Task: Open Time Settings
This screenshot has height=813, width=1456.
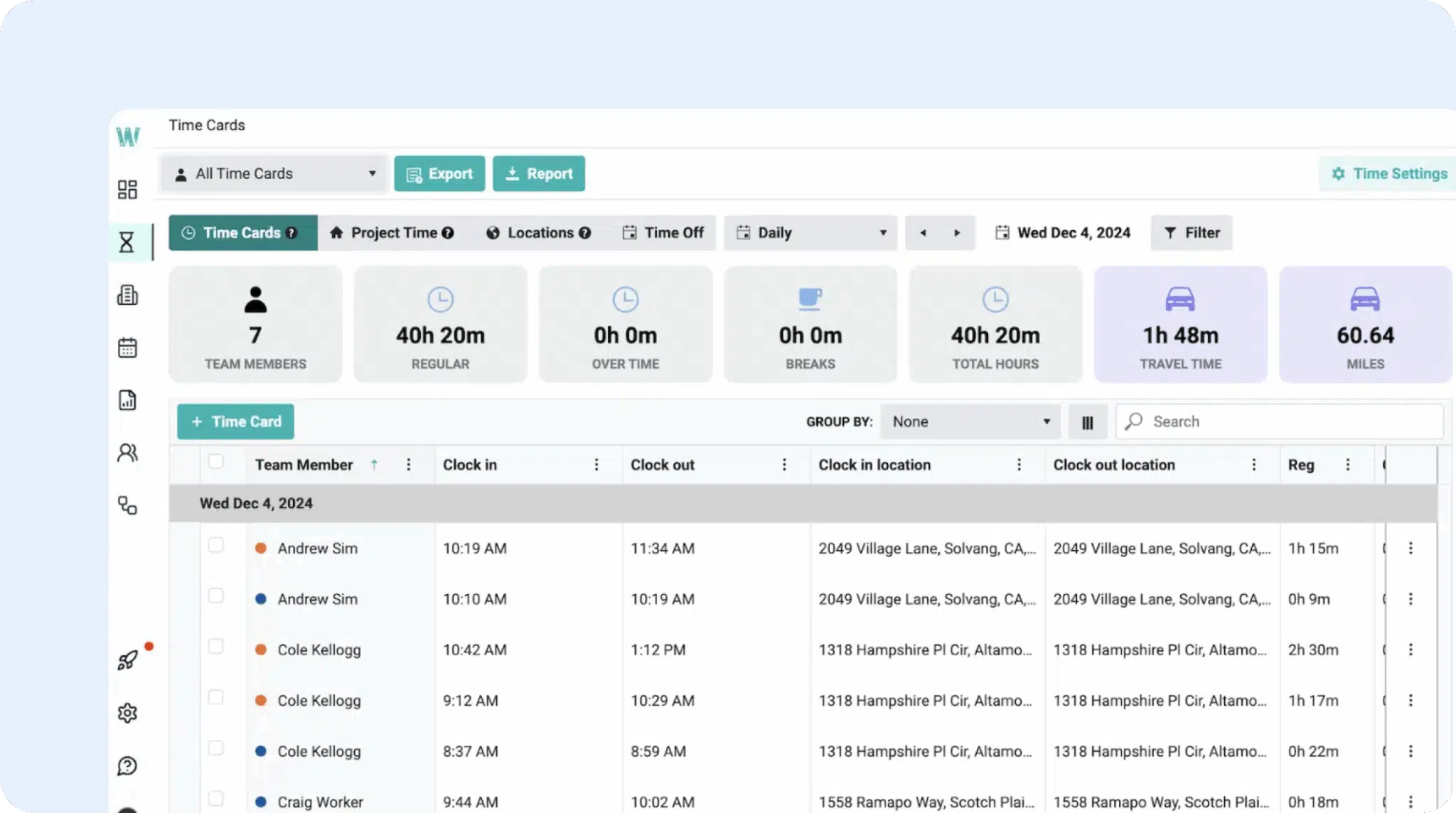Action: point(1389,174)
